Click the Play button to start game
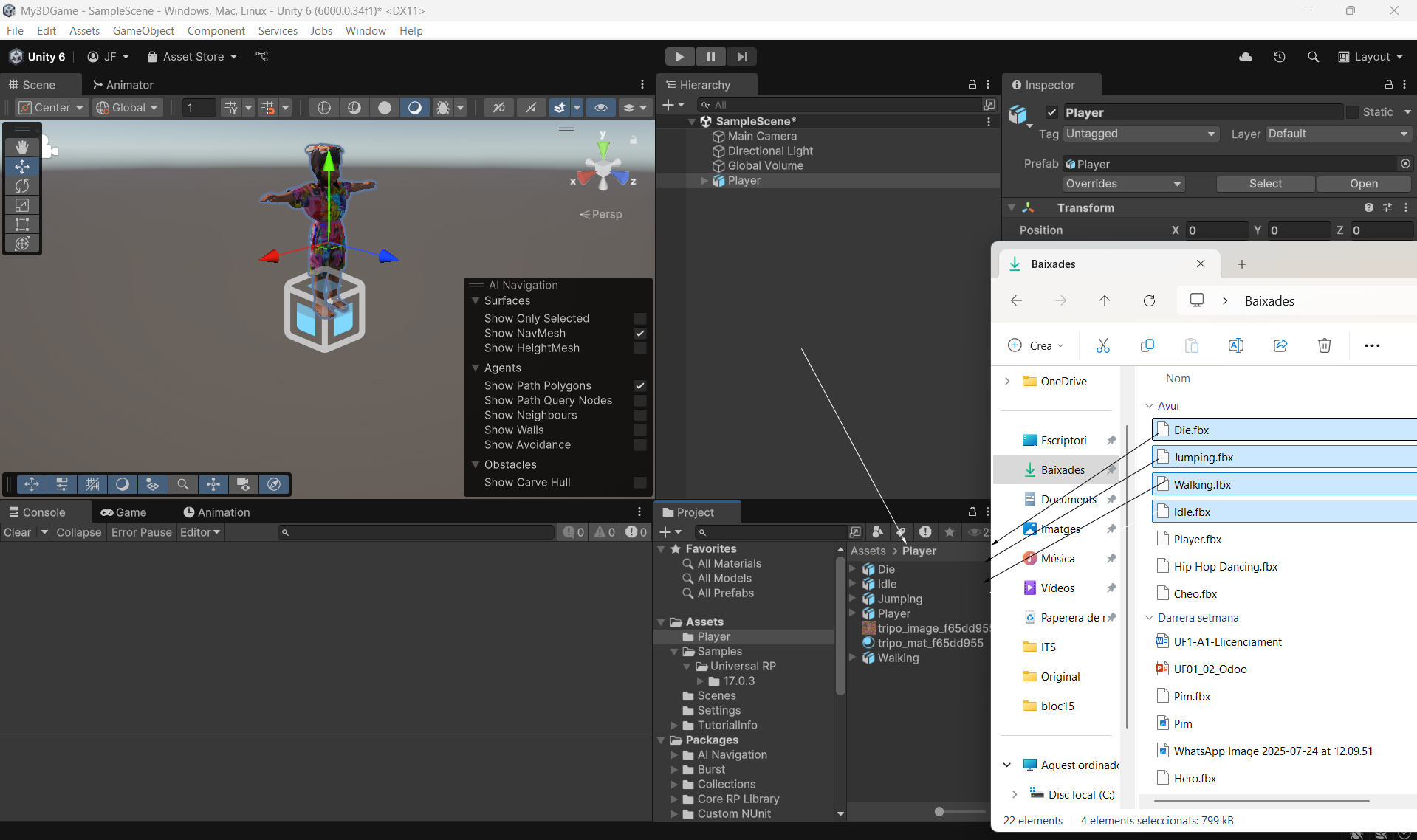The width and height of the screenshot is (1417, 840). pyautogui.click(x=679, y=57)
